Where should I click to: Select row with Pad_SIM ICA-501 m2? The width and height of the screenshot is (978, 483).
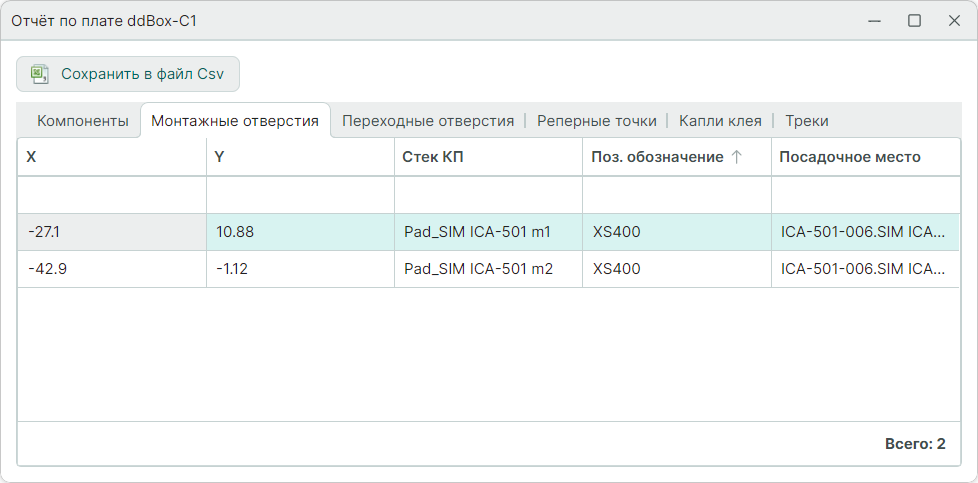pos(478,269)
